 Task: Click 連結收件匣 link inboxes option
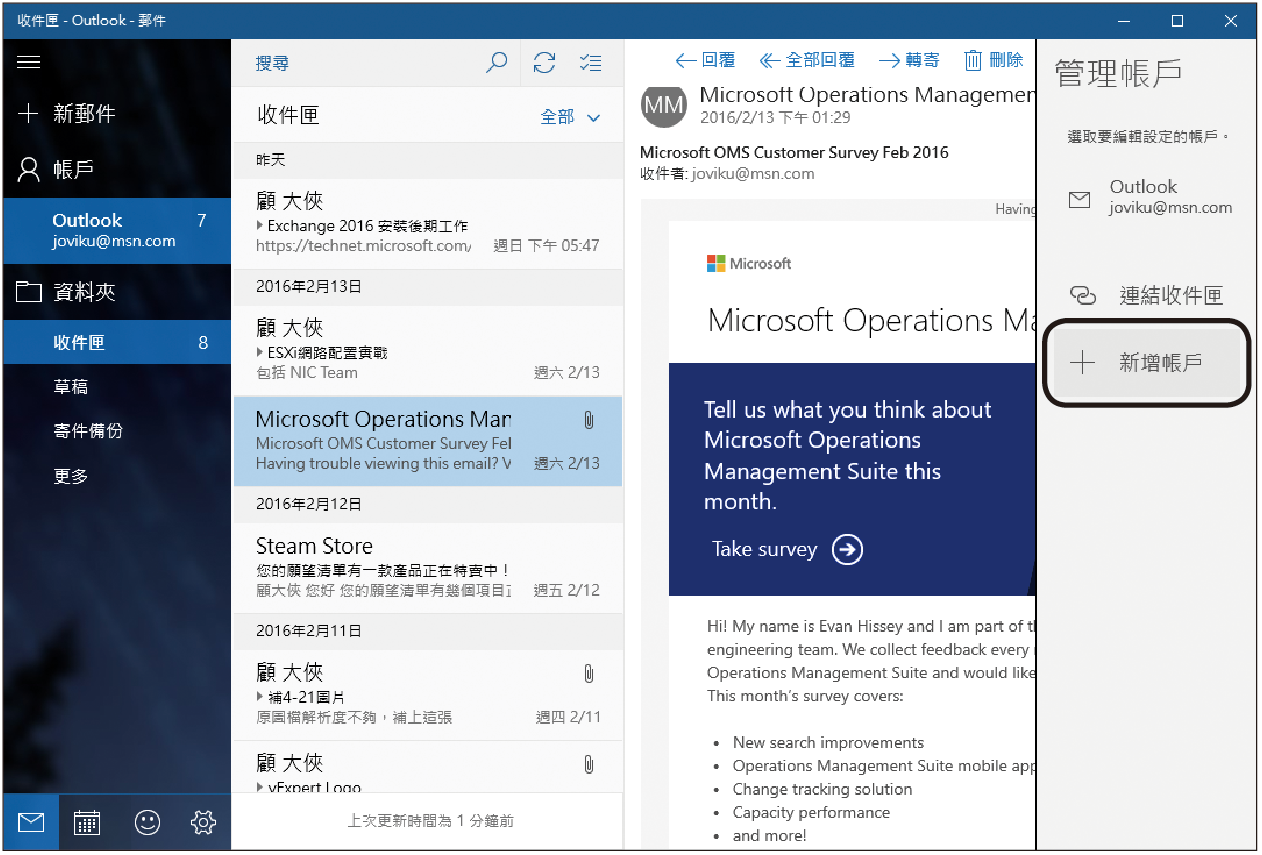(x=1148, y=295)
